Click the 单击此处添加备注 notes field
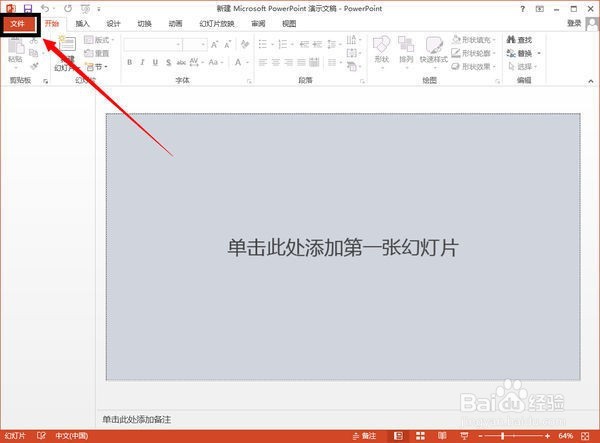600x443 pixels. tap(137, 419)
